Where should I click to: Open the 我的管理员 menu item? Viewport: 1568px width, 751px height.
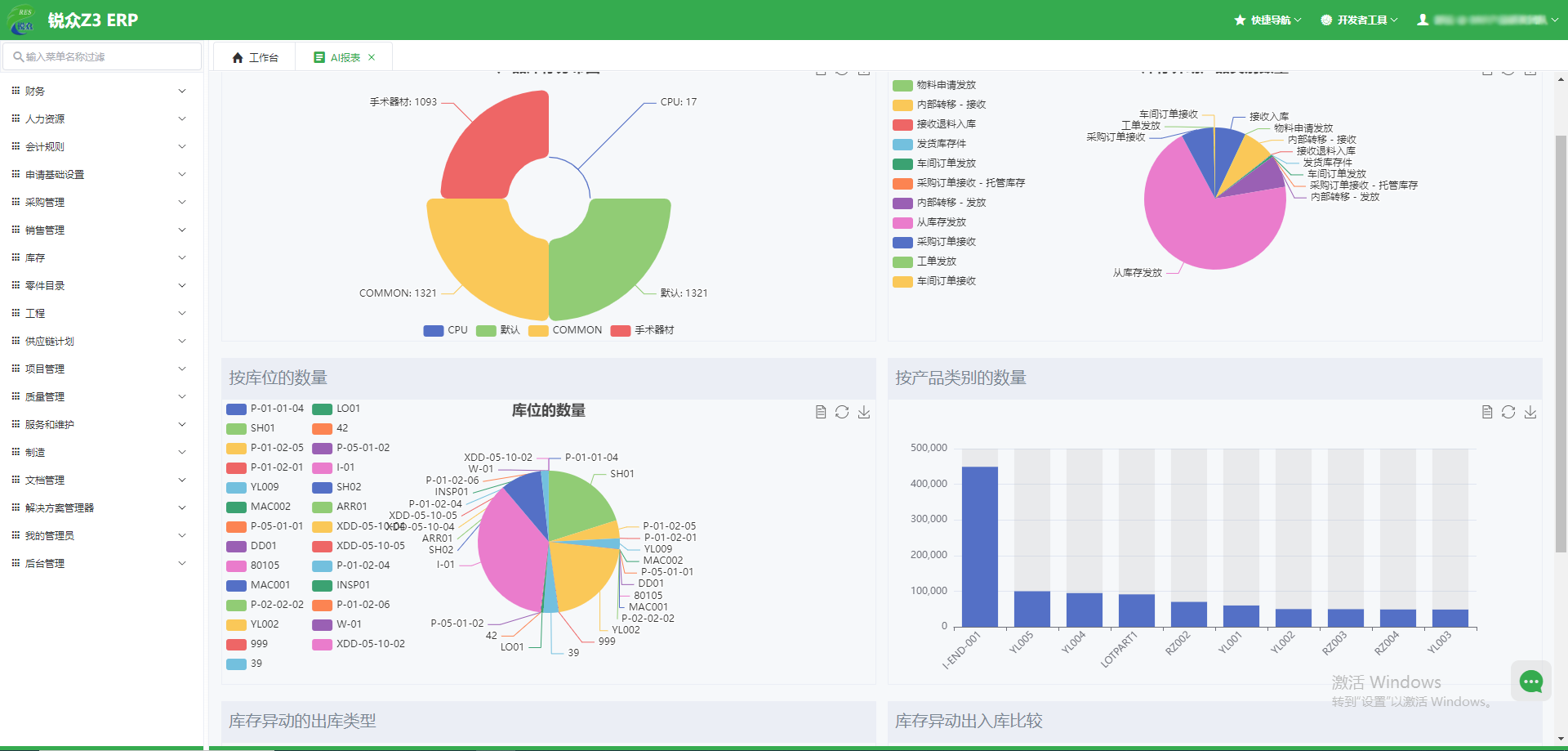pyautogui.click(x=101, y=535)
